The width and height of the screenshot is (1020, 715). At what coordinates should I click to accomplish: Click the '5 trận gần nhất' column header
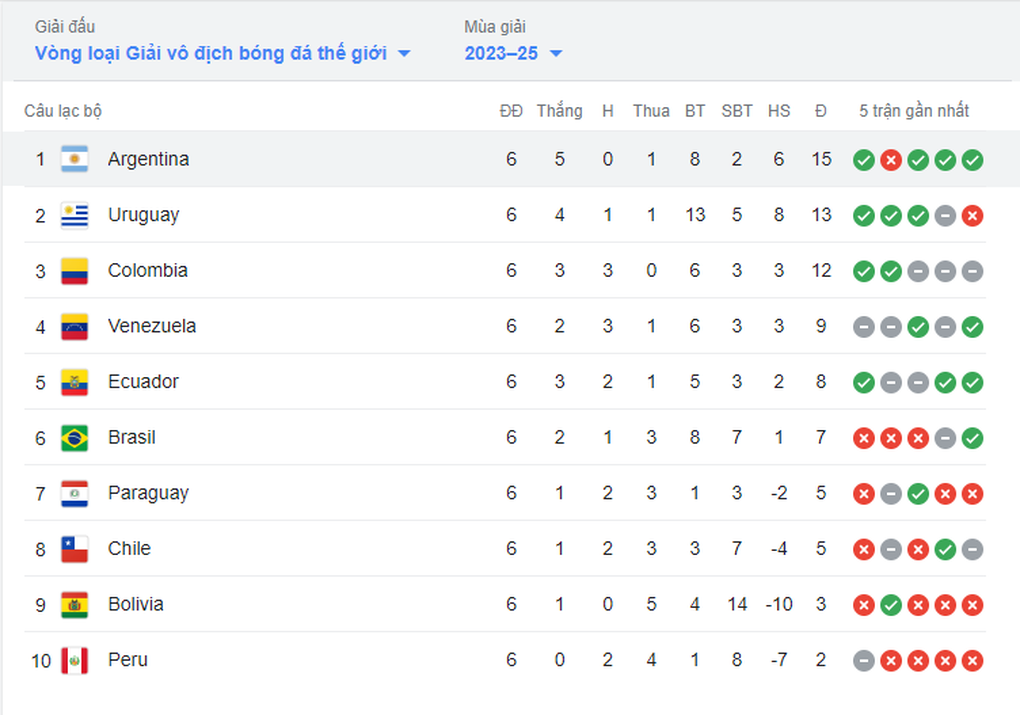click(914, 111)
